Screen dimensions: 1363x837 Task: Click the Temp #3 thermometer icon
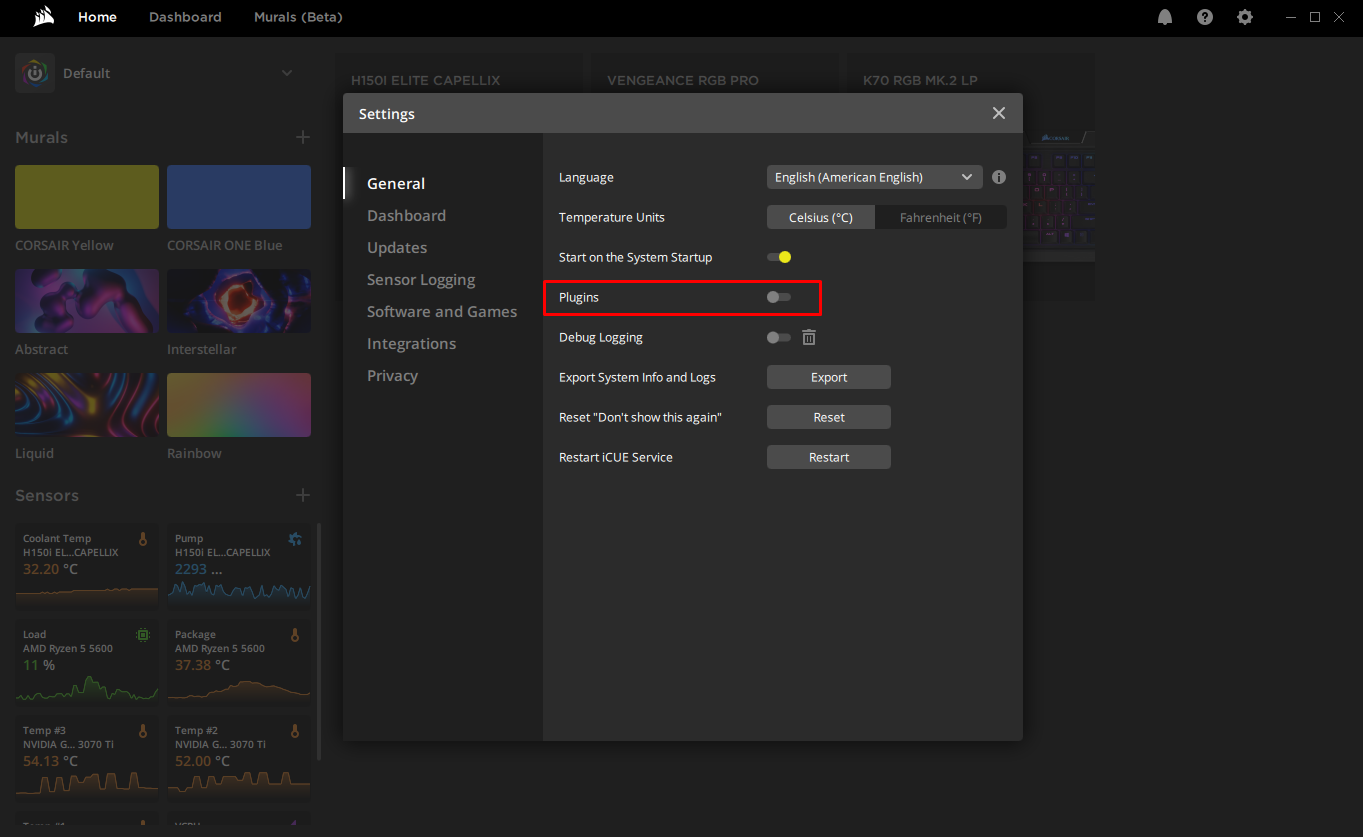point(143,731)
